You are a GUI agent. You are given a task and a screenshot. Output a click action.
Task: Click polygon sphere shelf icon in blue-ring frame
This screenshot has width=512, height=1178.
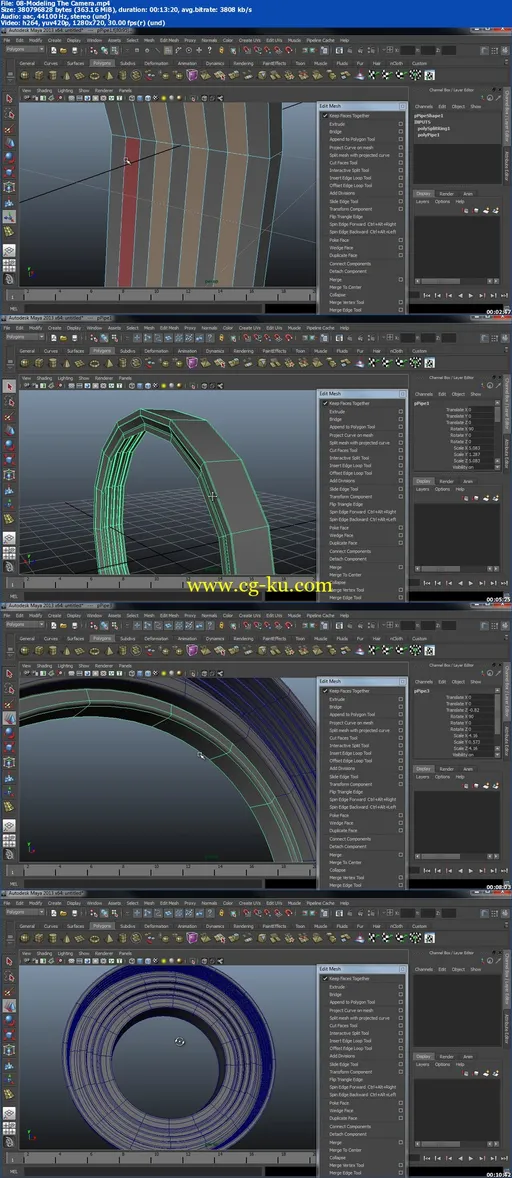click(24, 938)
